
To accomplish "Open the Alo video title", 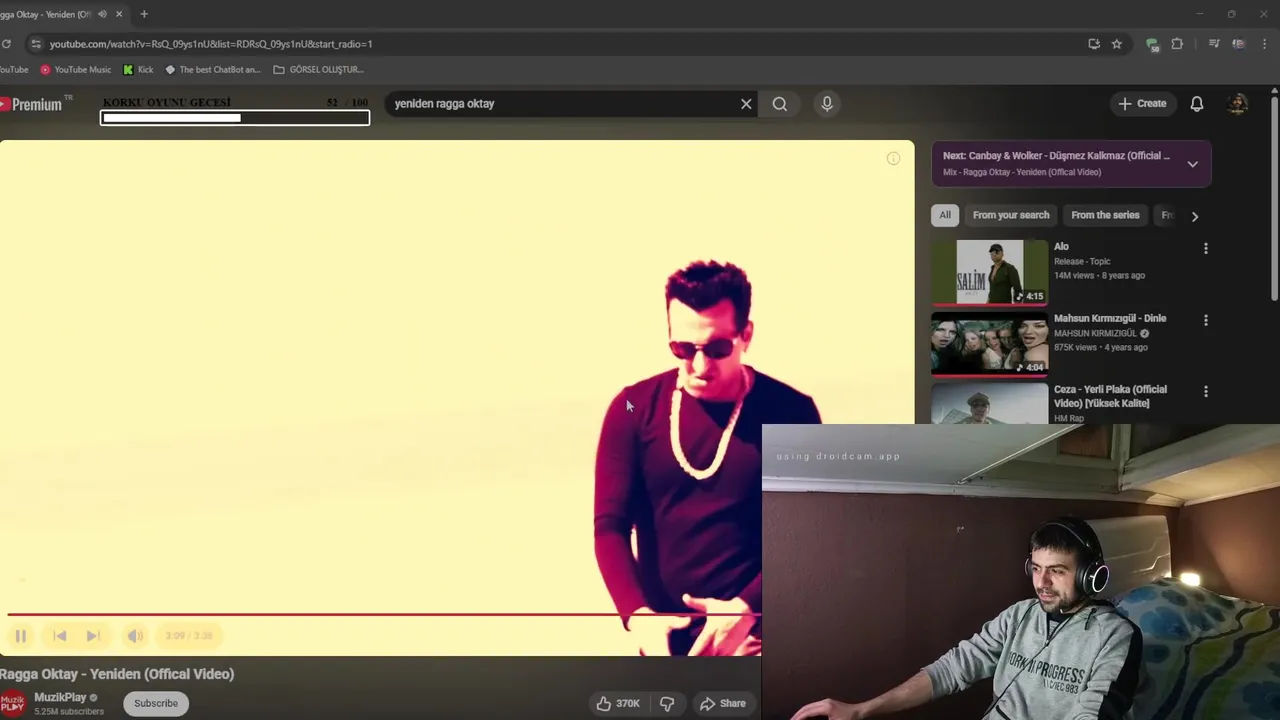I will pos(1061,246).
